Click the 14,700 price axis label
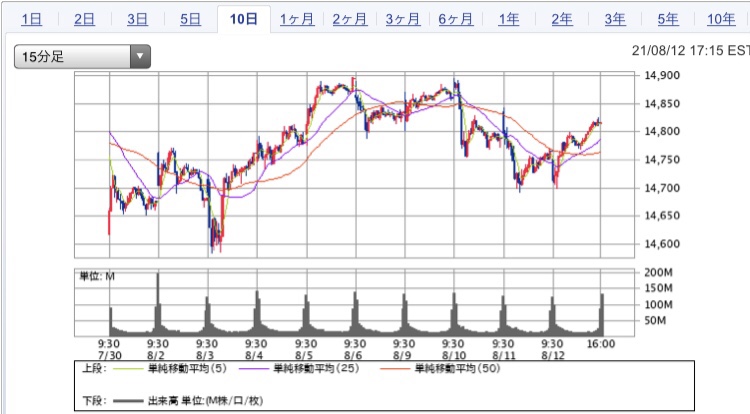This screenshot has height=414, width=750. coord(662,187)
